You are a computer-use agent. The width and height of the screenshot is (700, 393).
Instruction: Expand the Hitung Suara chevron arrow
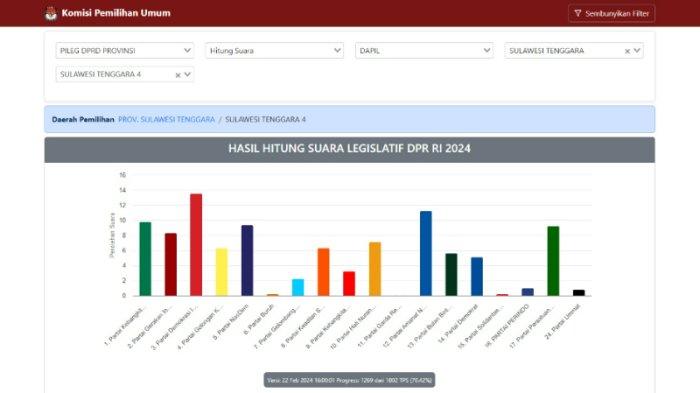(338, 50)
